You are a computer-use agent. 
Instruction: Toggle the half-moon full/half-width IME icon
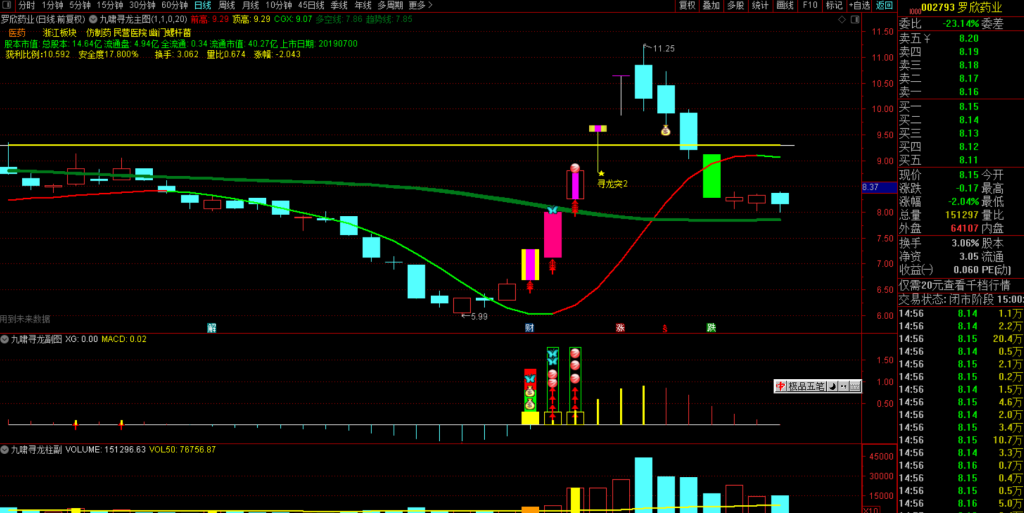831,385
